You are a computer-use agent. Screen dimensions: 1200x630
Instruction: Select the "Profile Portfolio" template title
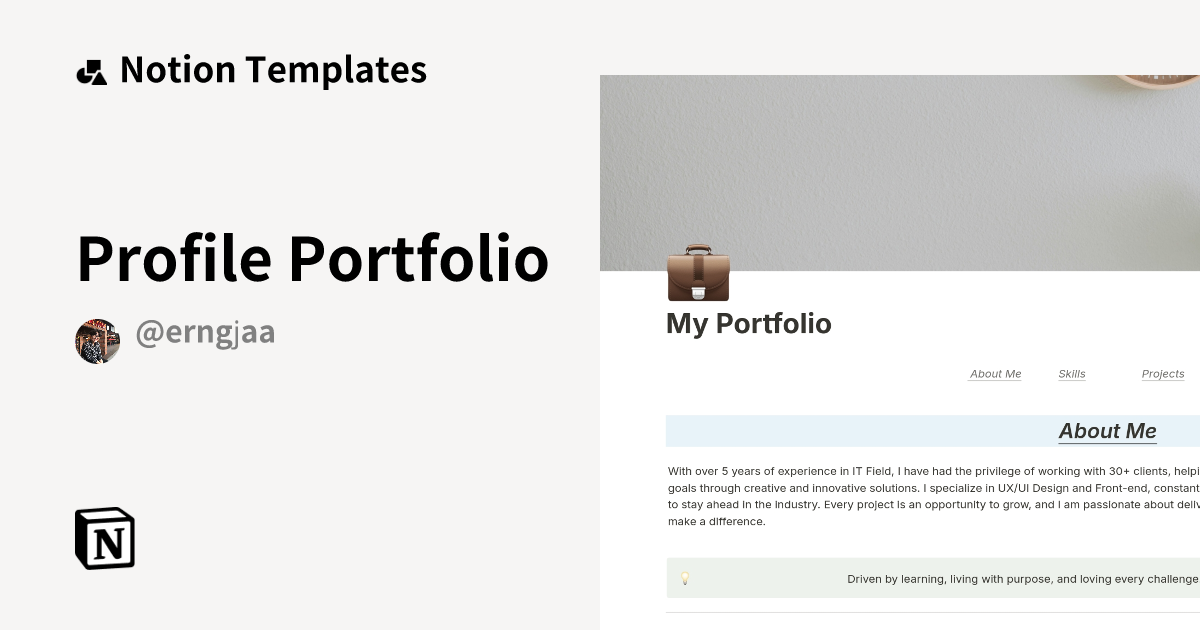pos(313,258)
